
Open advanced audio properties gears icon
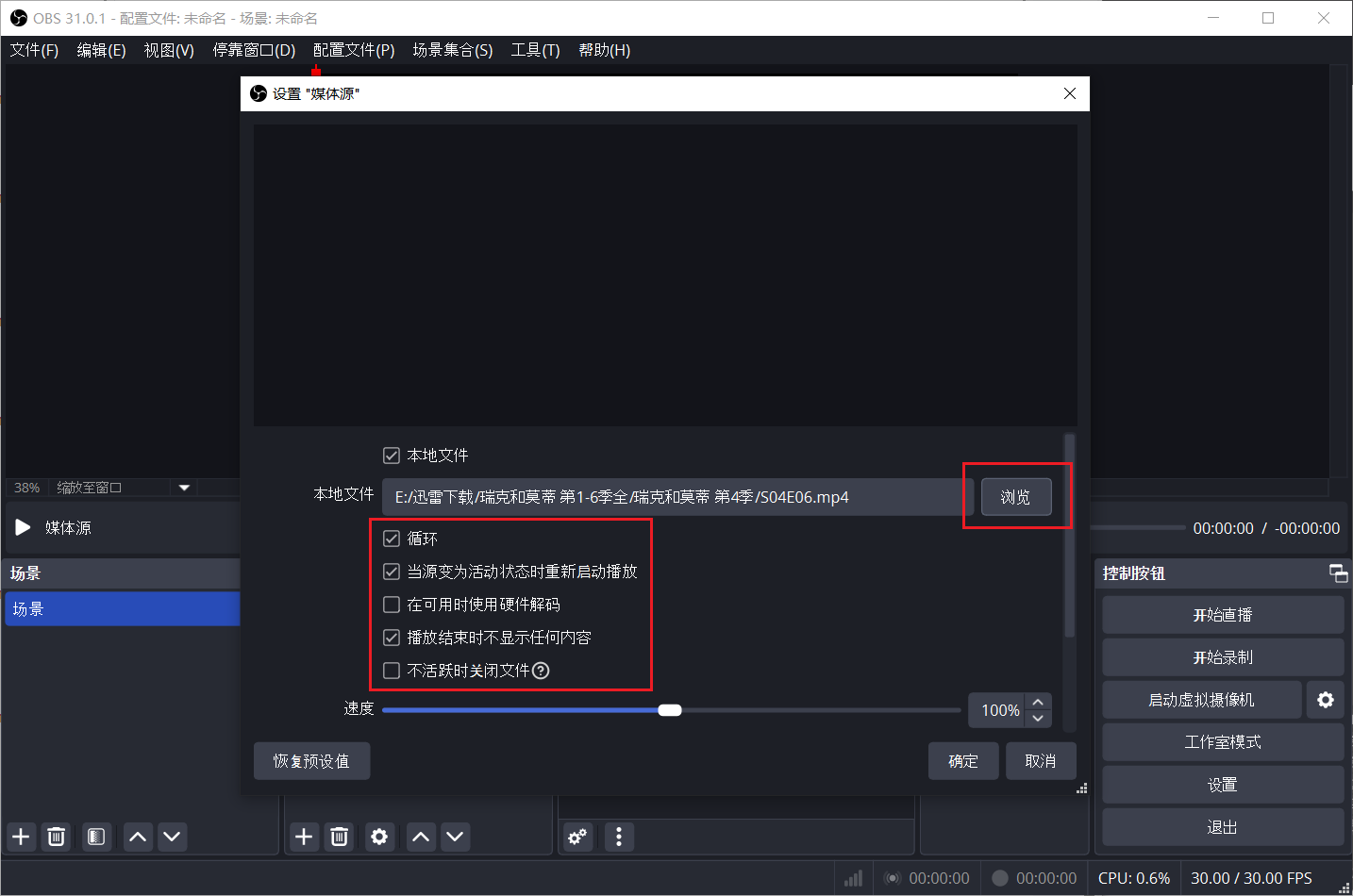click(577, 837)
